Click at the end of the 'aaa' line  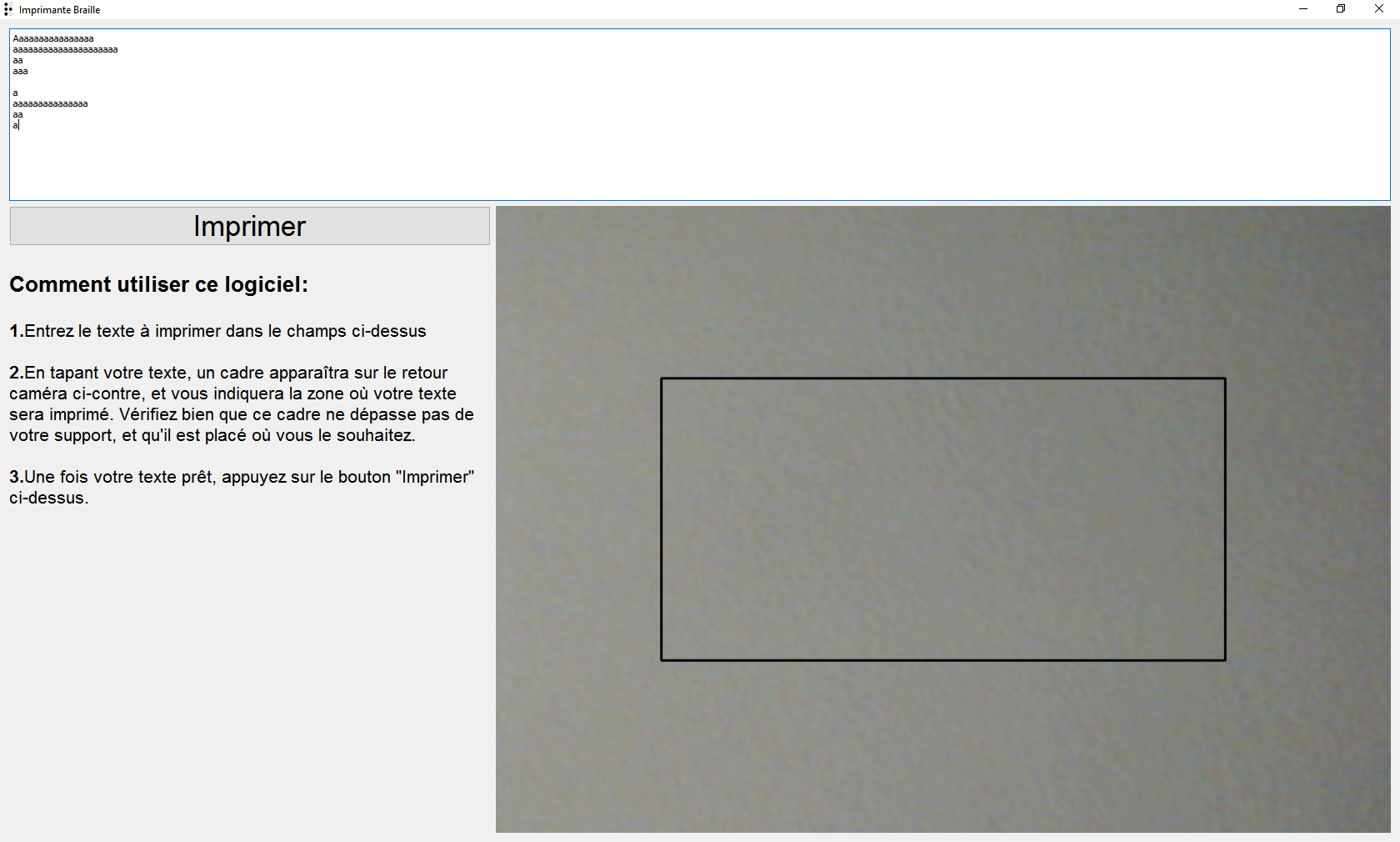click(x=27, y=71)
